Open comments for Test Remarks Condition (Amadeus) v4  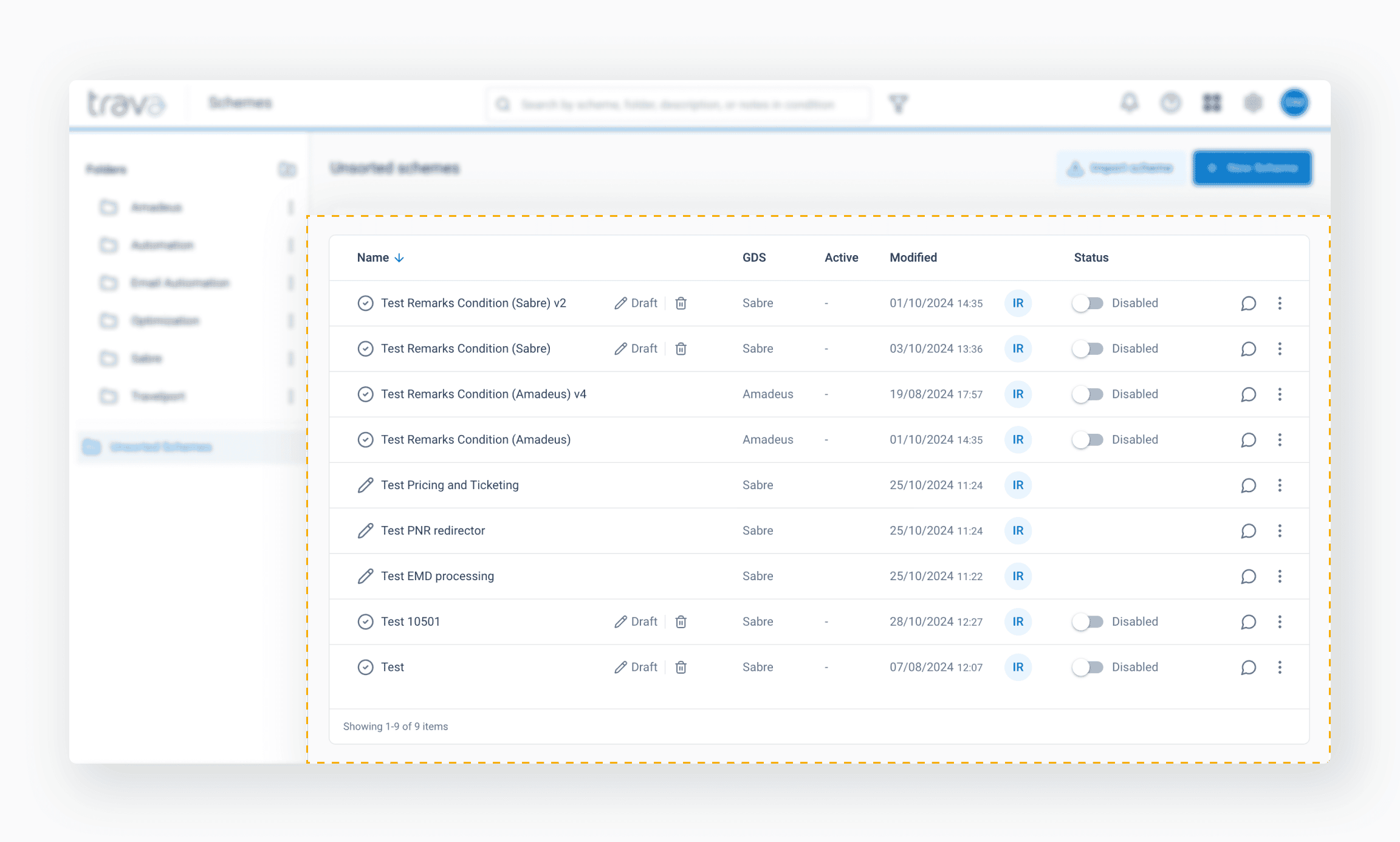click(x=1248, y=394)
